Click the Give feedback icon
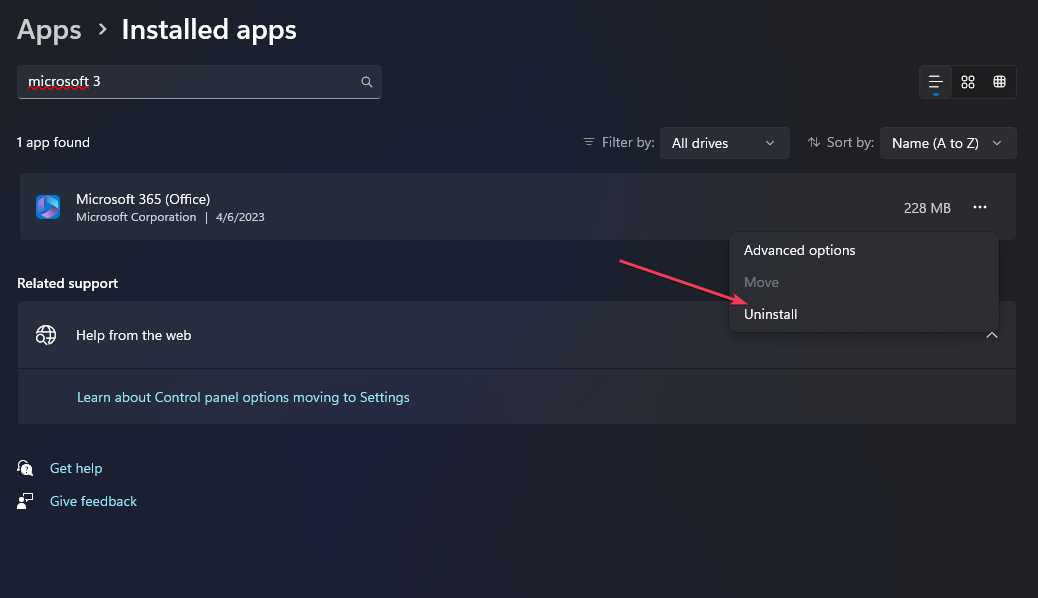The width and height of the screenshot is (1038, 598). click(26, 501)
